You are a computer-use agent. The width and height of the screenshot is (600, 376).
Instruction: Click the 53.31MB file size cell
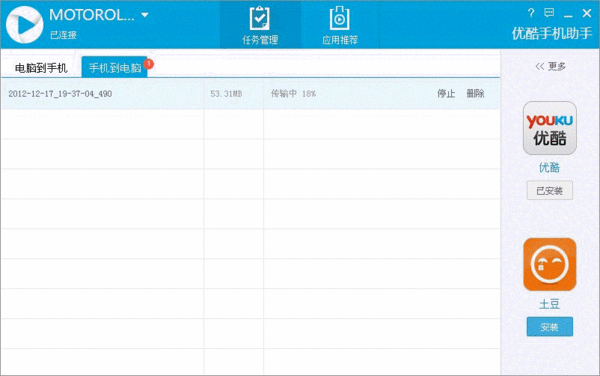point(226,94)
